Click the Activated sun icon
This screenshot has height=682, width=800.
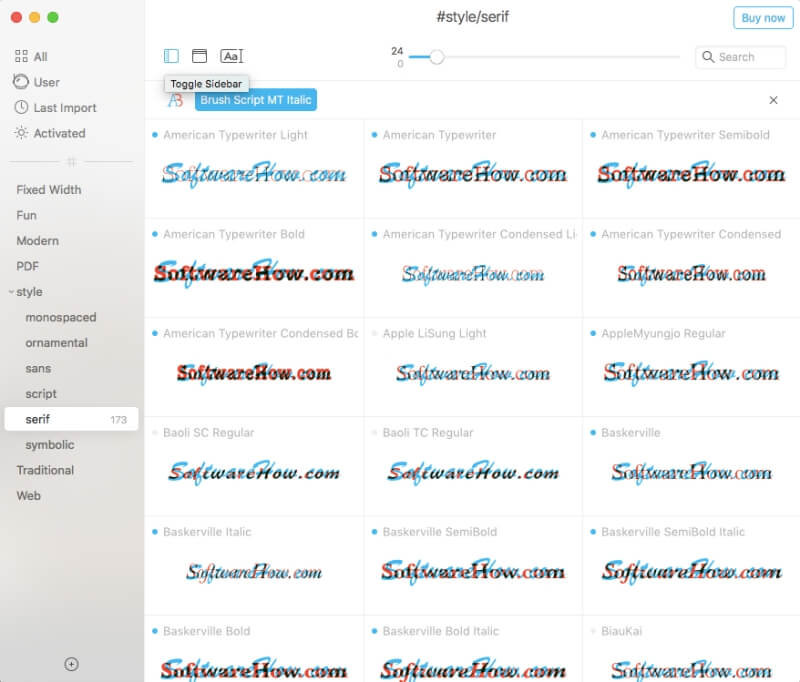coord(21,133)
